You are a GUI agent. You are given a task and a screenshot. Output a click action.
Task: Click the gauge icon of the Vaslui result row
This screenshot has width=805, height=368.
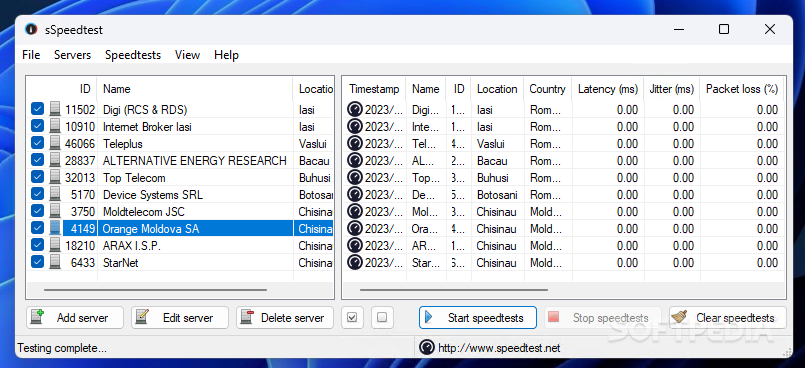pyautogui.click(x=355, y=144)
